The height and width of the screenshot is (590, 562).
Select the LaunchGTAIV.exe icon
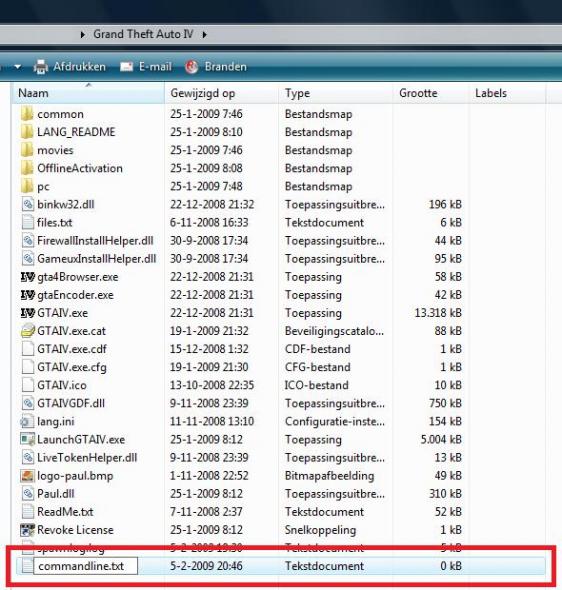tap(27, 439)
